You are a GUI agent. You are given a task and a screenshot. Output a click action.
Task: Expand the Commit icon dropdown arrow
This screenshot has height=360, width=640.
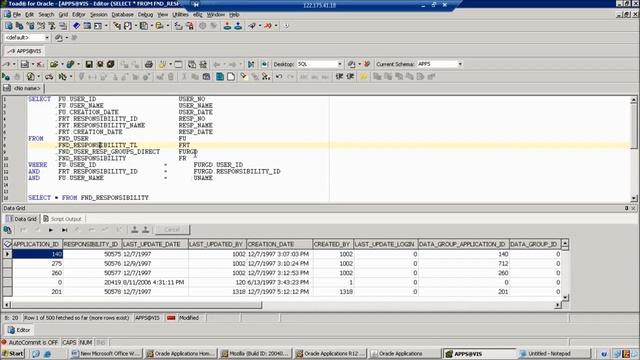click(x=260, y=26)
